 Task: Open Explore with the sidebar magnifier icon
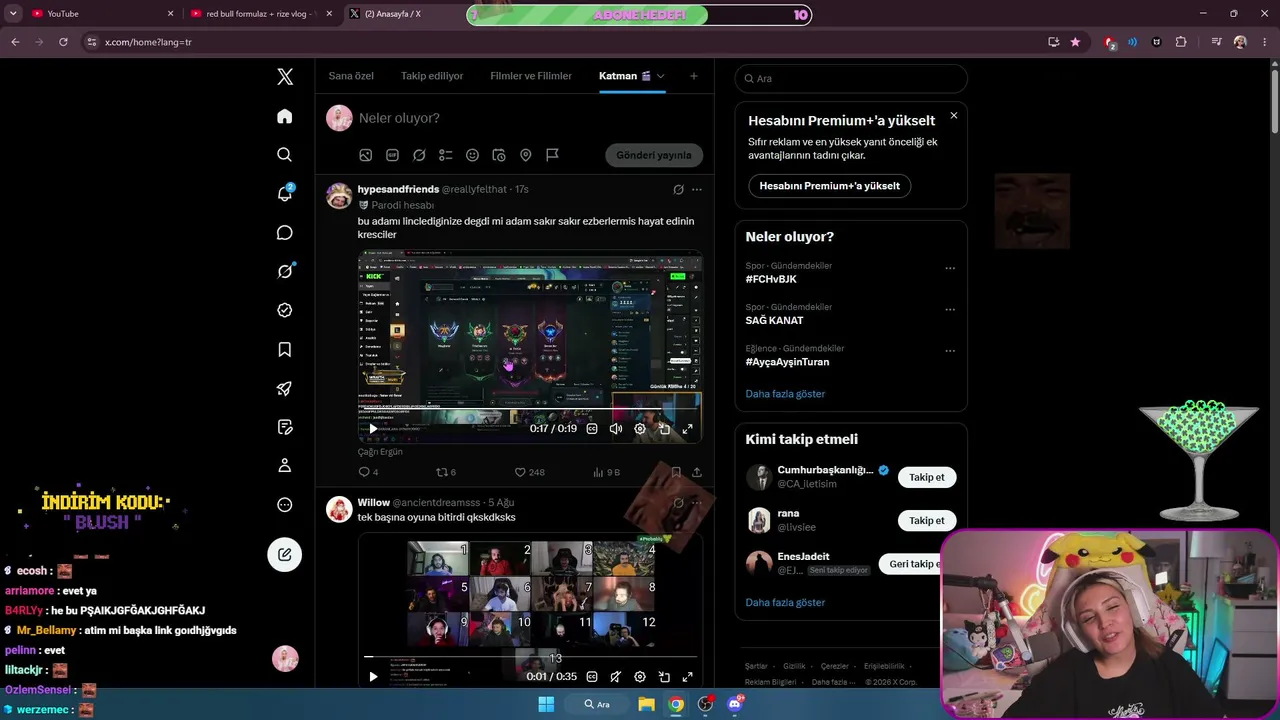(x=285, y=155)
